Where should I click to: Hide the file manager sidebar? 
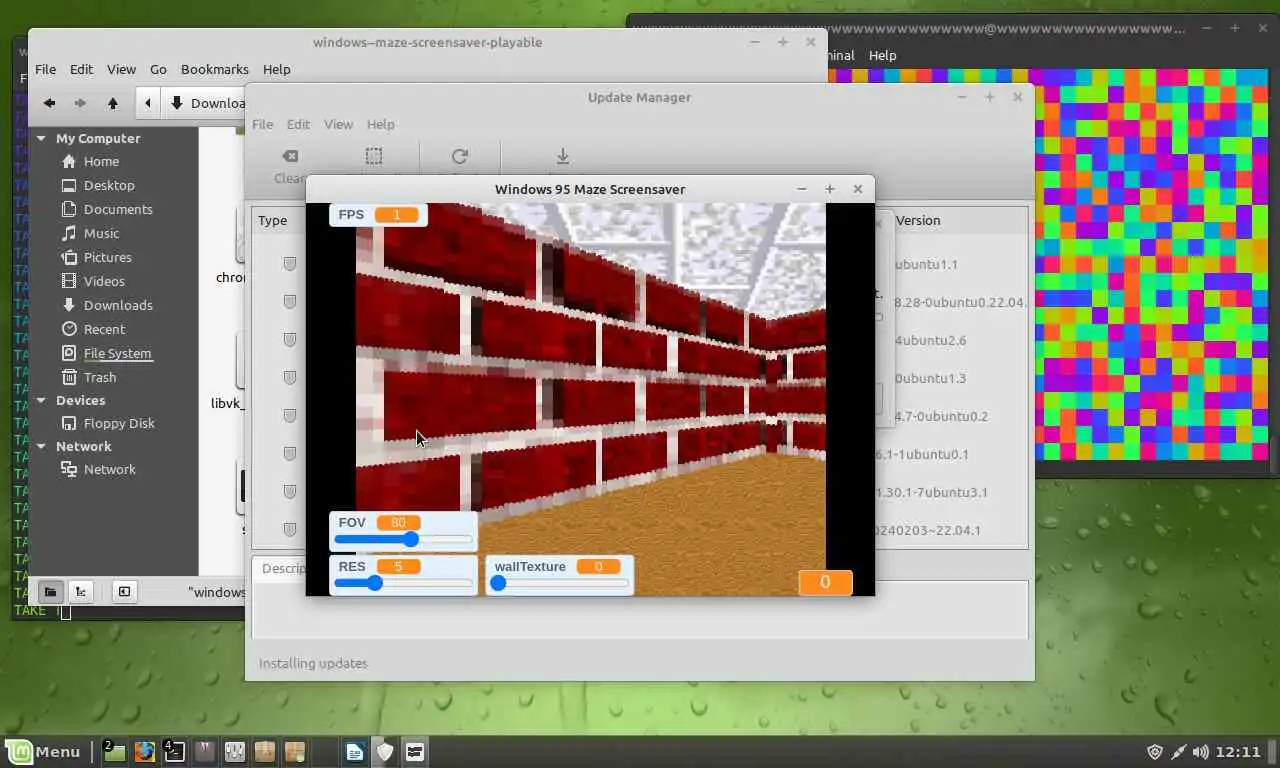pos(124,591)
